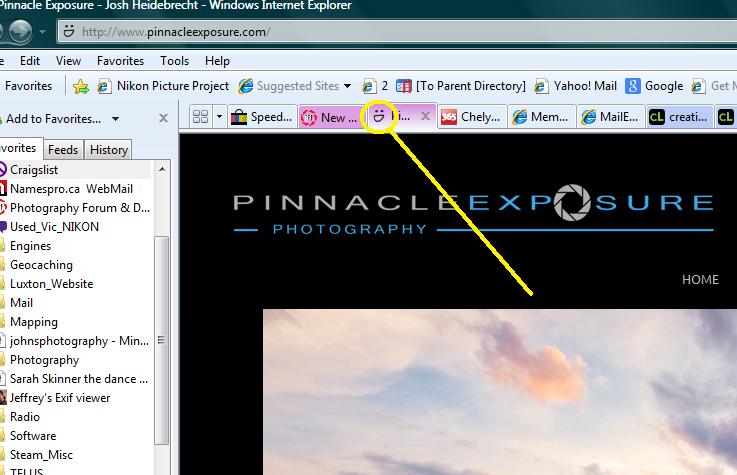Open the View menu

68,61
